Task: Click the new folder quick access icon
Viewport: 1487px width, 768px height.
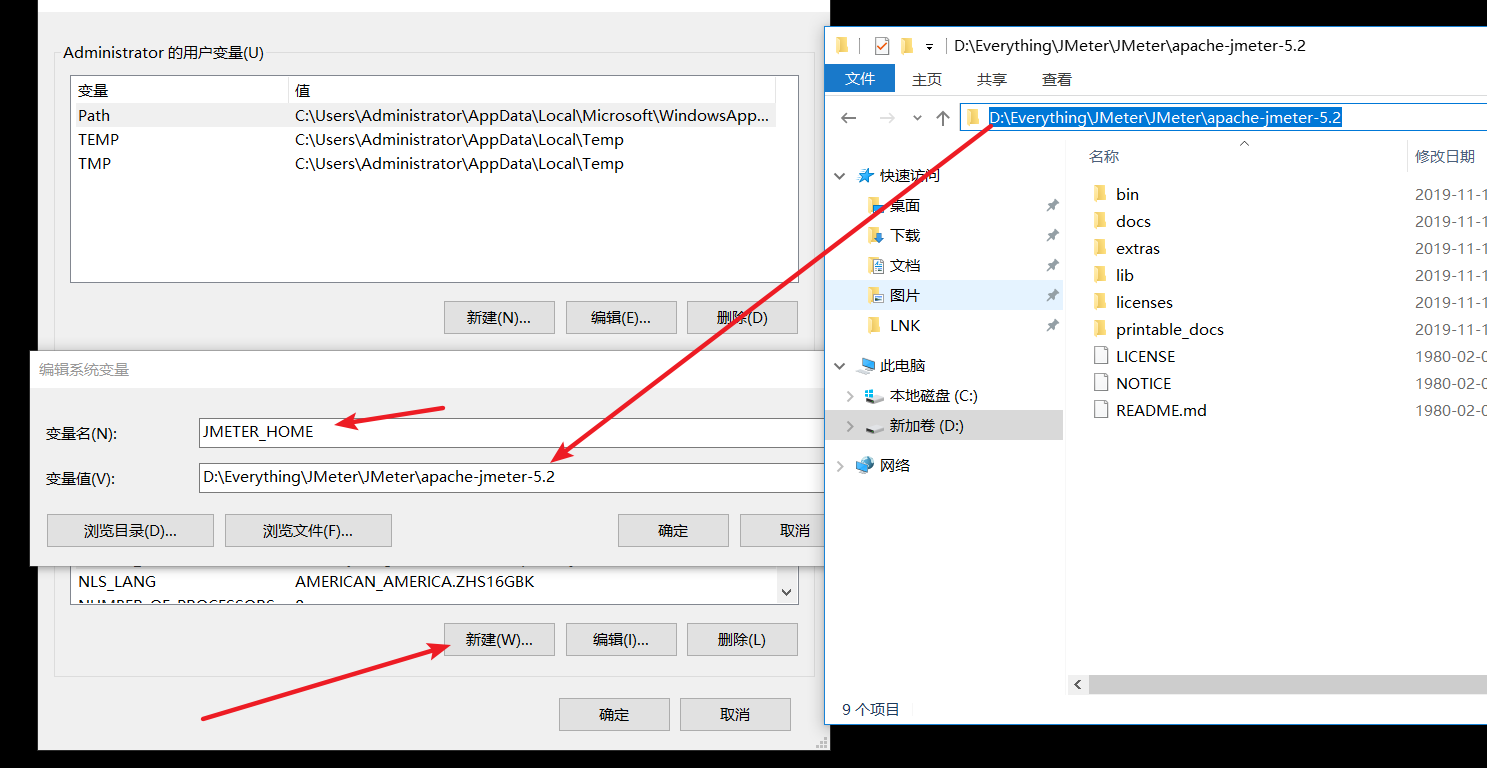Action: [x=907, y=46]
